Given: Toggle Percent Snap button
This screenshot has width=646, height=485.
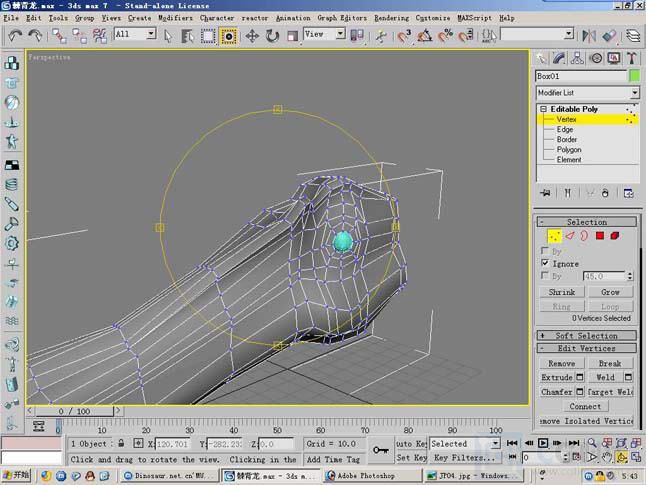Looking at the screenshot, I should [445, 36].
